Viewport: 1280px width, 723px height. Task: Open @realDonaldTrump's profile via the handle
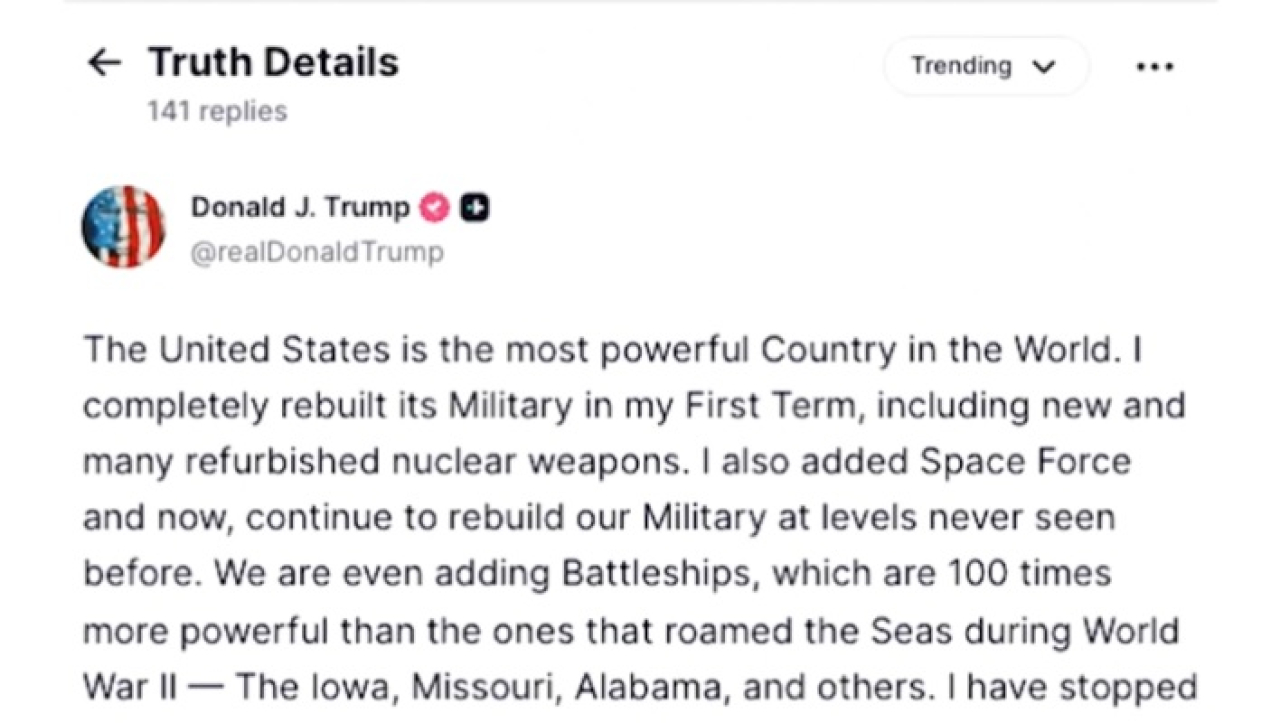(317, 252)
